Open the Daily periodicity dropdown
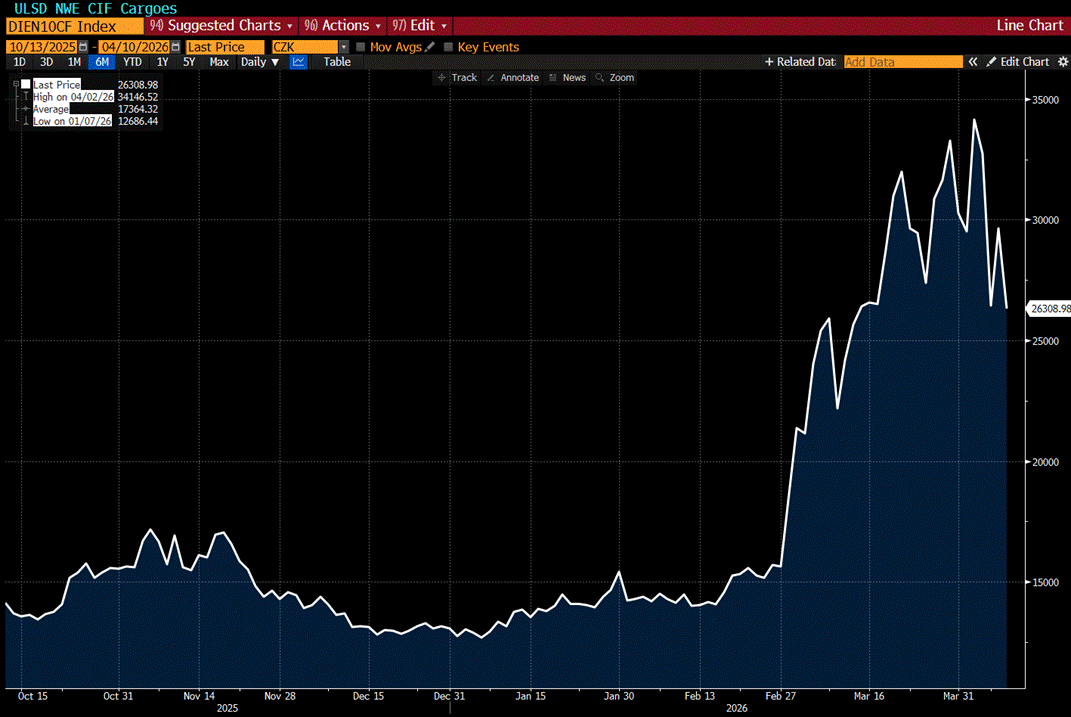 click(x=260, y=62)
